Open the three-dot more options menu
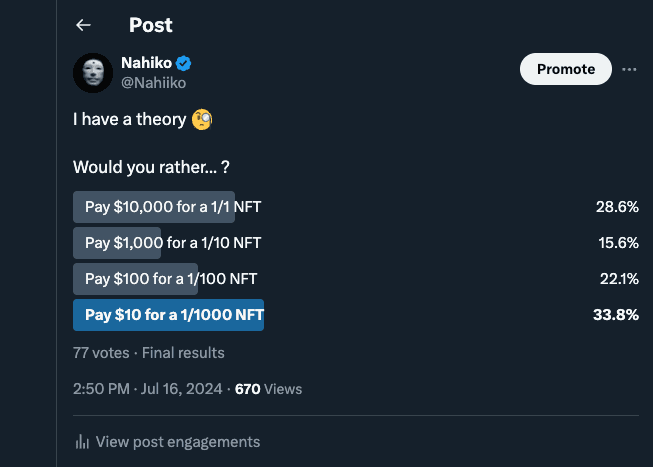Image resolution: width=653 pixels, height=467 pixels. 629,69
